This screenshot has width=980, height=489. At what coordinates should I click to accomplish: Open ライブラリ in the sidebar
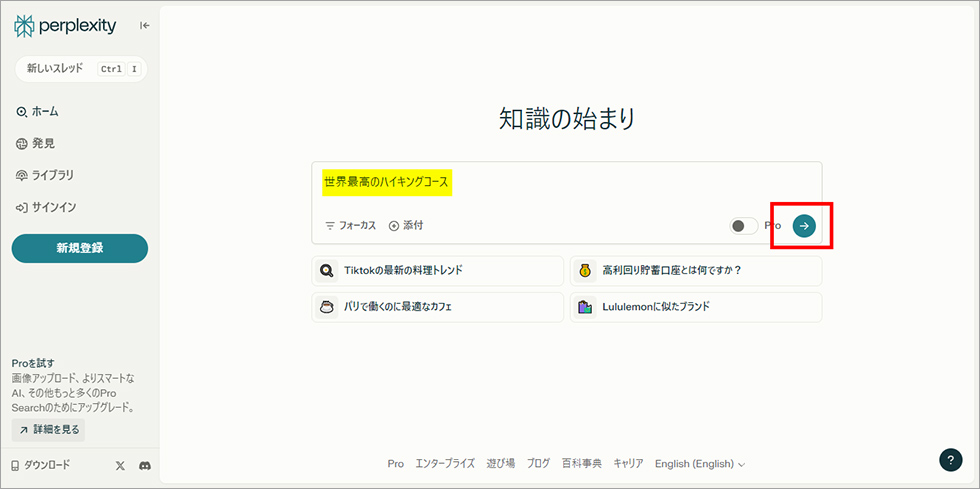point(45,175)
